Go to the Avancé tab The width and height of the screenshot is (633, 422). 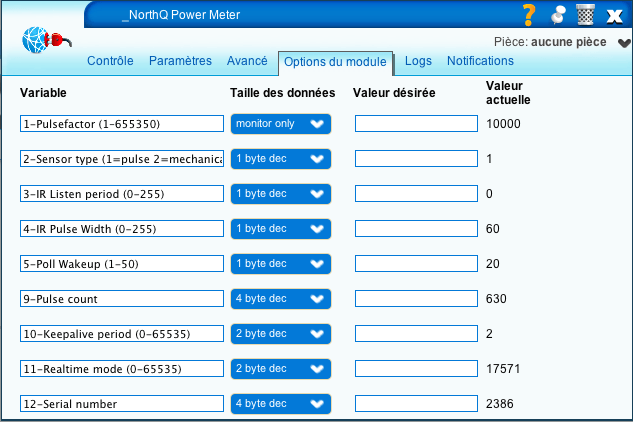[x=247, y=61]
